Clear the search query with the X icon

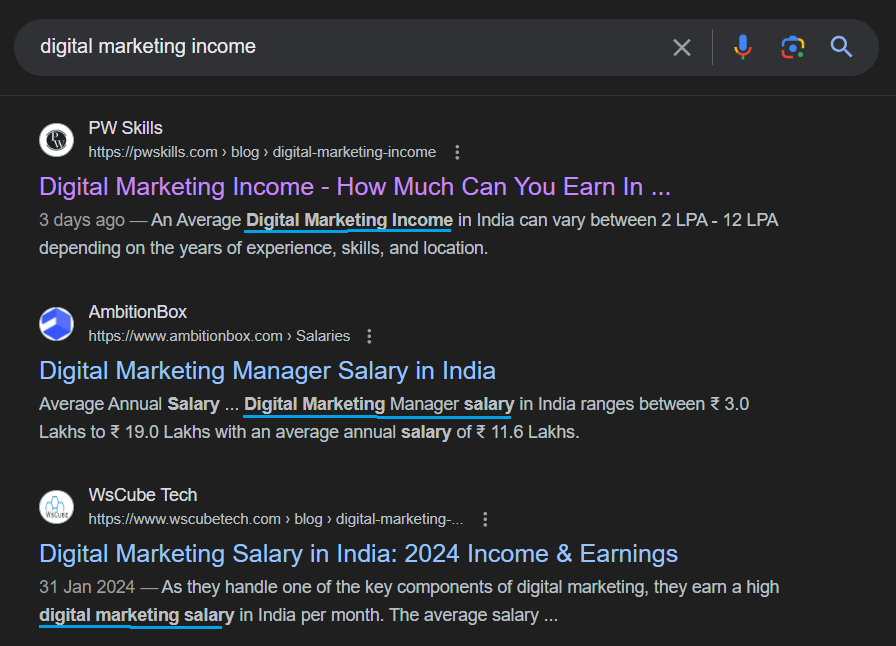pos(682,47)
